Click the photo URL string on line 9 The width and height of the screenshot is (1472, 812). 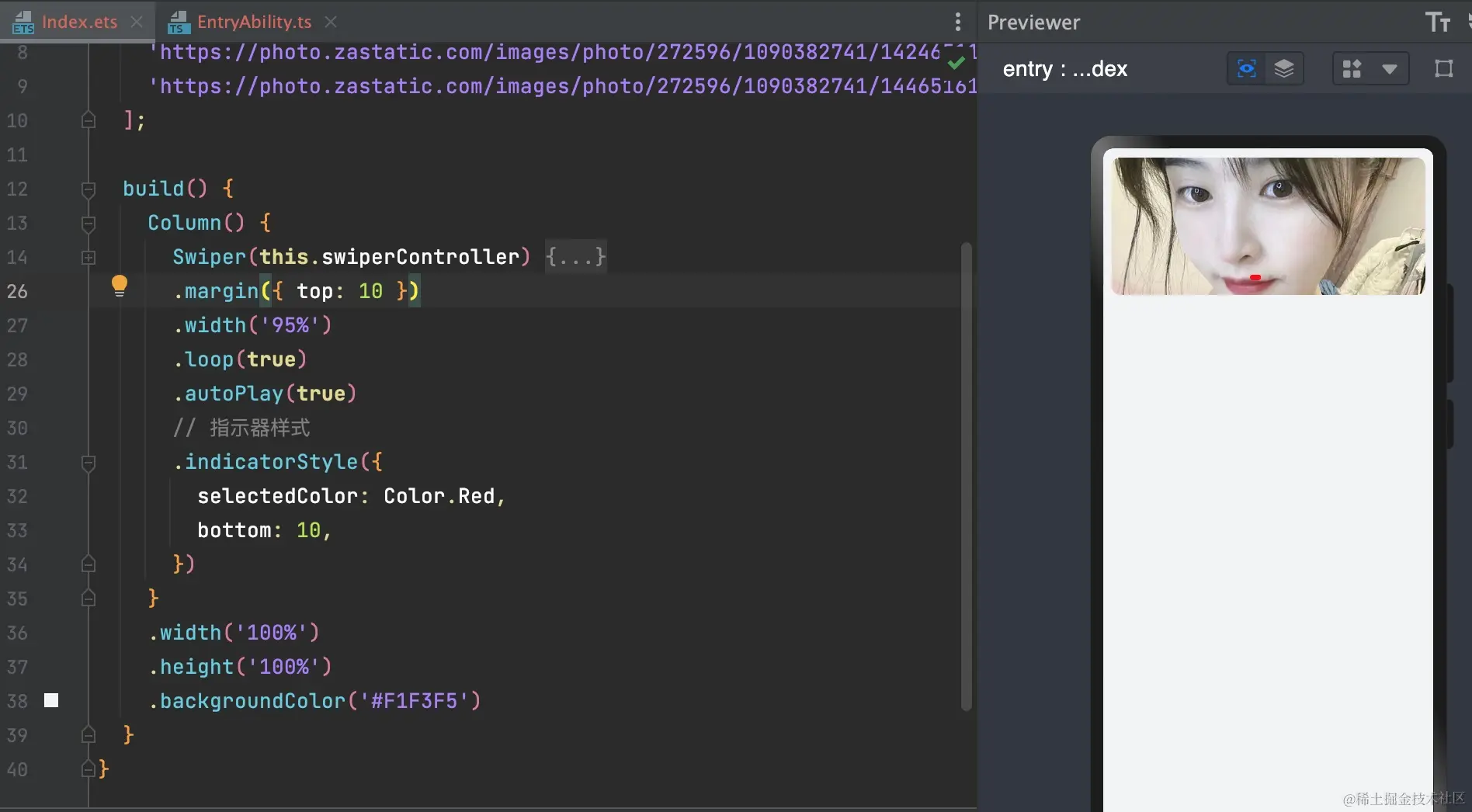pos(562,86)
